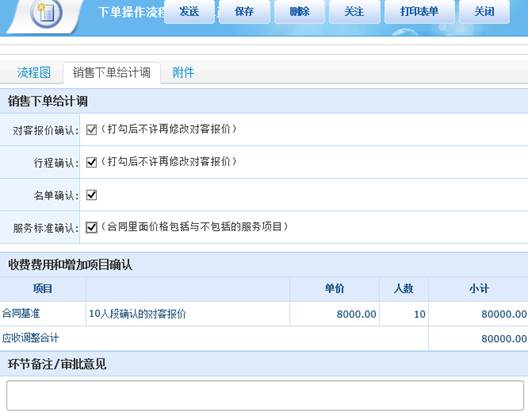This screenshot has width=528, height=413.
Task: Click the 小计 column header
Action: pyautogui.click(x=478, y=289)
